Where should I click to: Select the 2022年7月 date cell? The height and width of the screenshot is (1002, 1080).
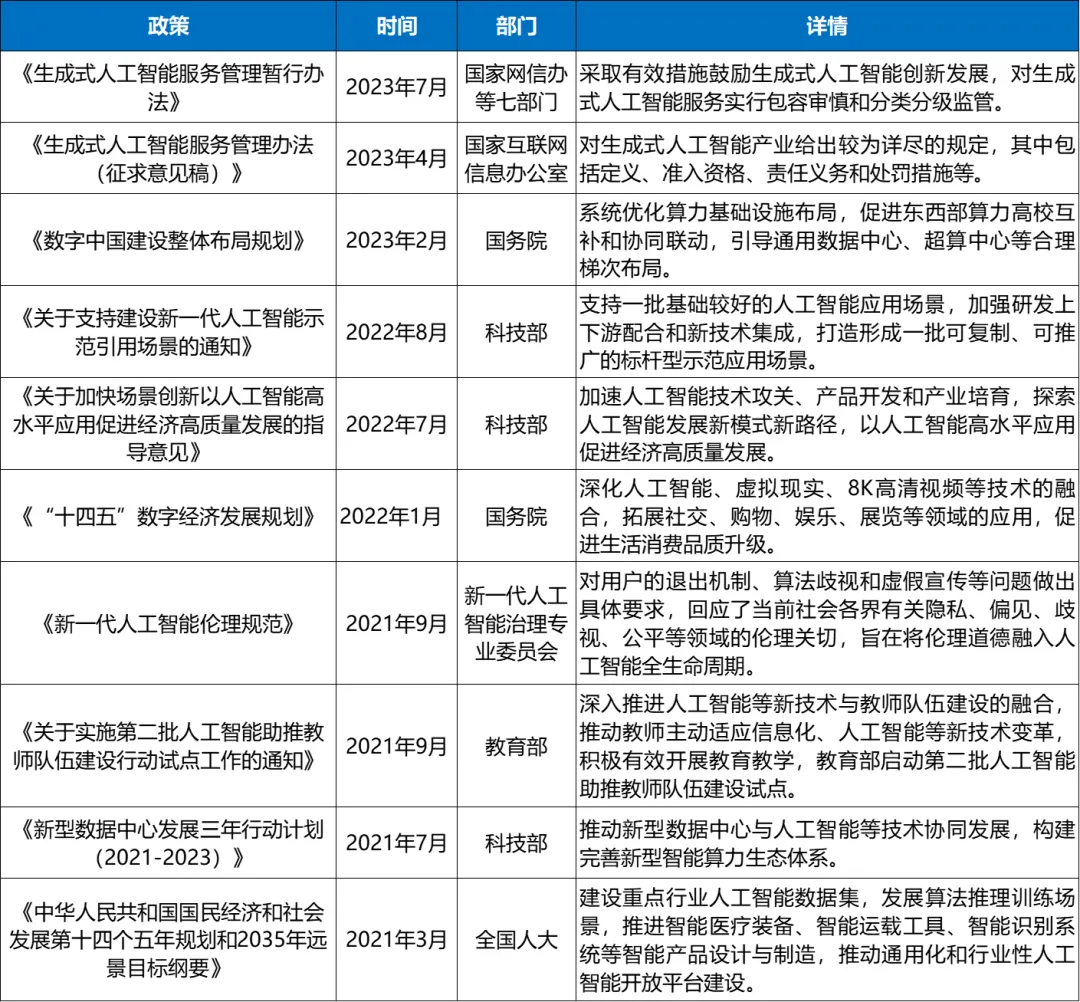click(397, 424)
